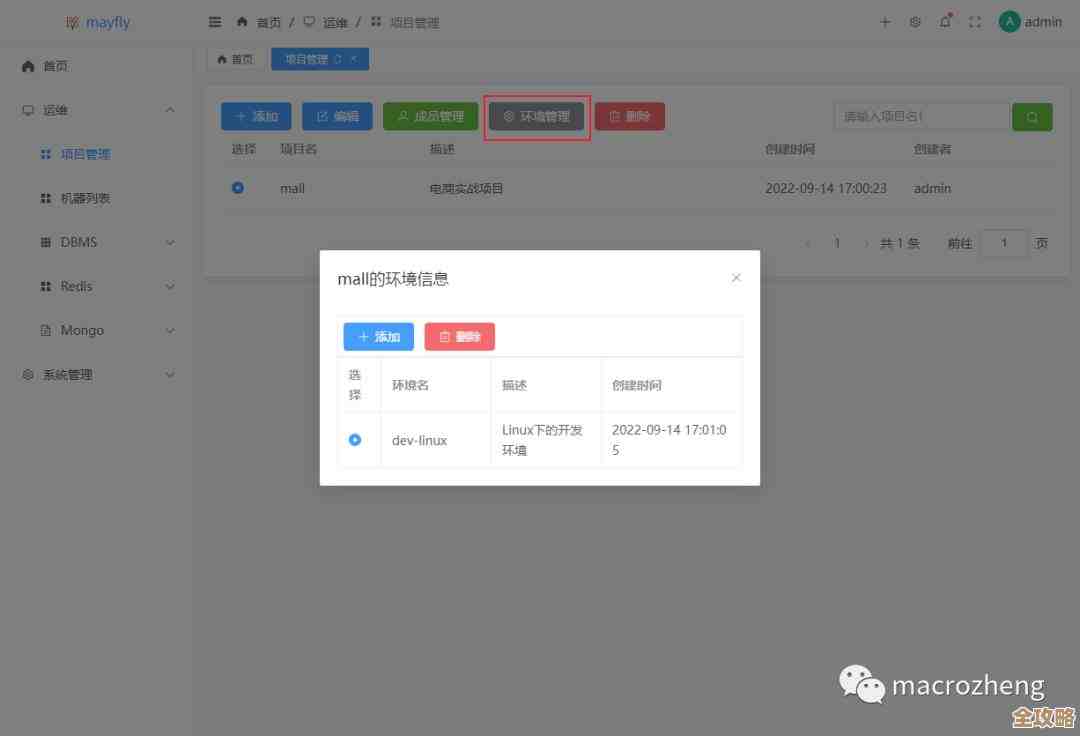This screenshot has width=1080, height=736.
Task: Refresh the 项目管理 tab via its refresh icon
Action: [x=341, y=58]
